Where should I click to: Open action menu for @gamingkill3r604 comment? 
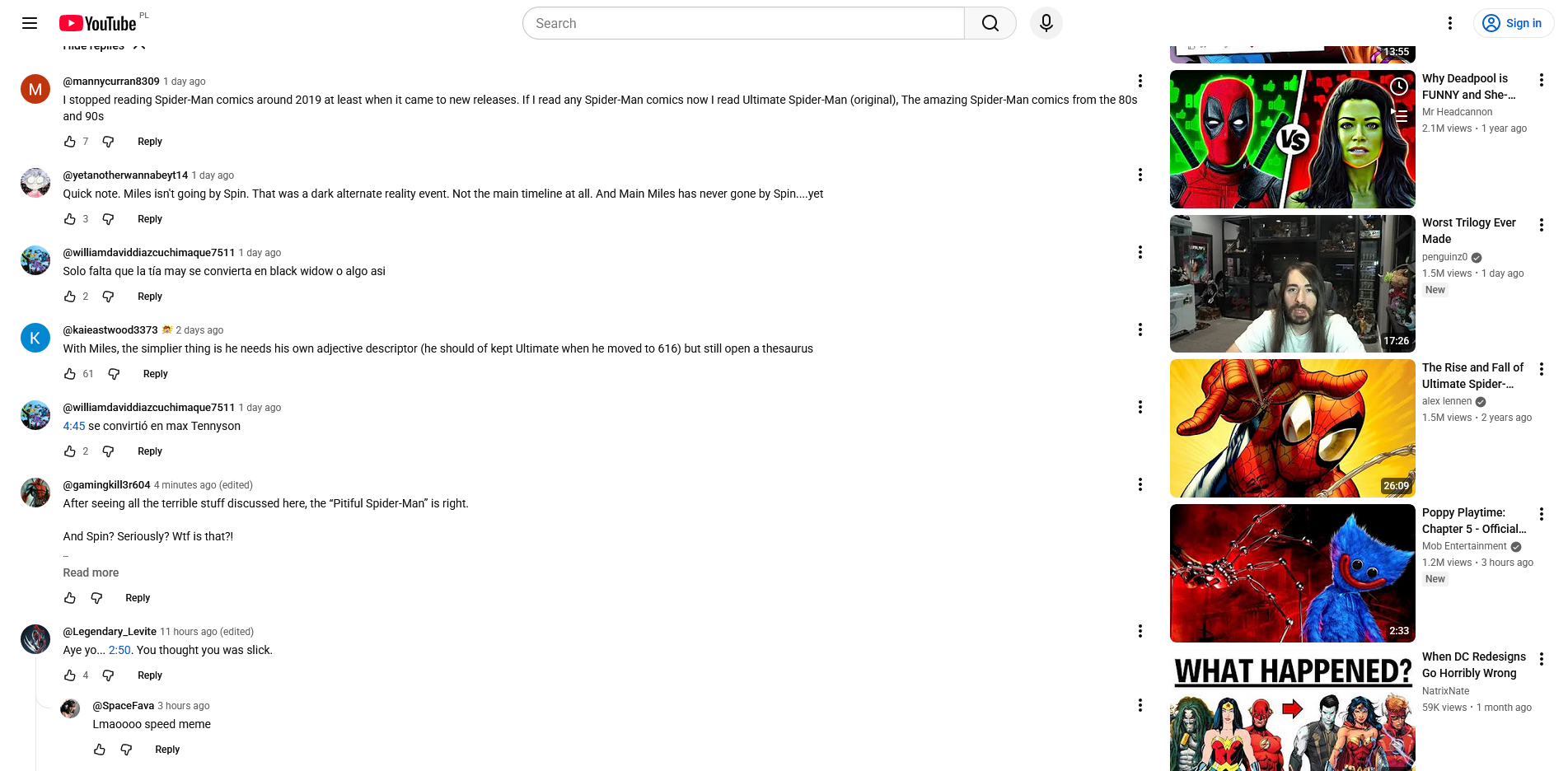[1140, 484]
